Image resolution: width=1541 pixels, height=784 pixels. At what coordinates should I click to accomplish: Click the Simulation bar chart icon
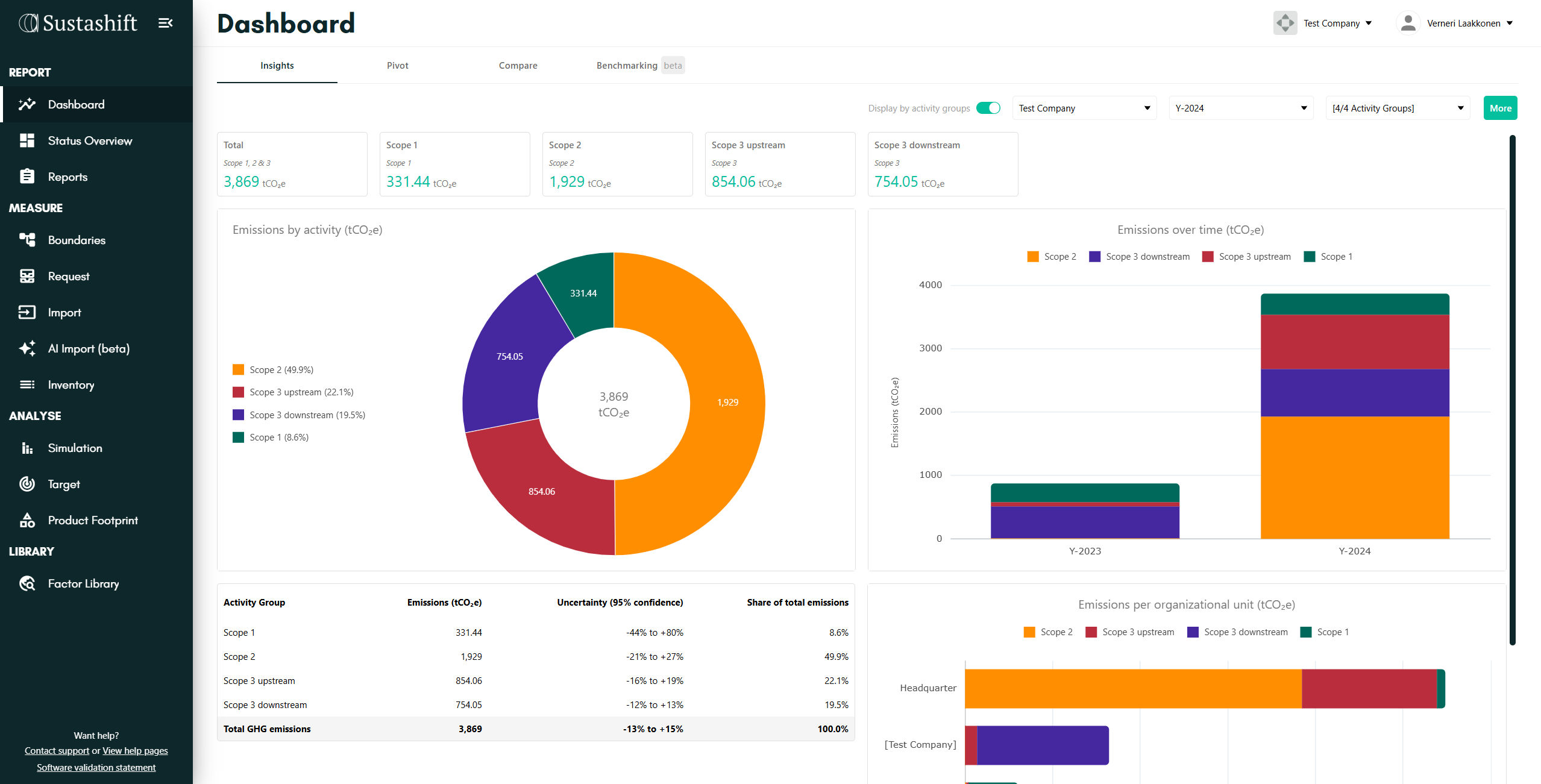coord(27,448)
